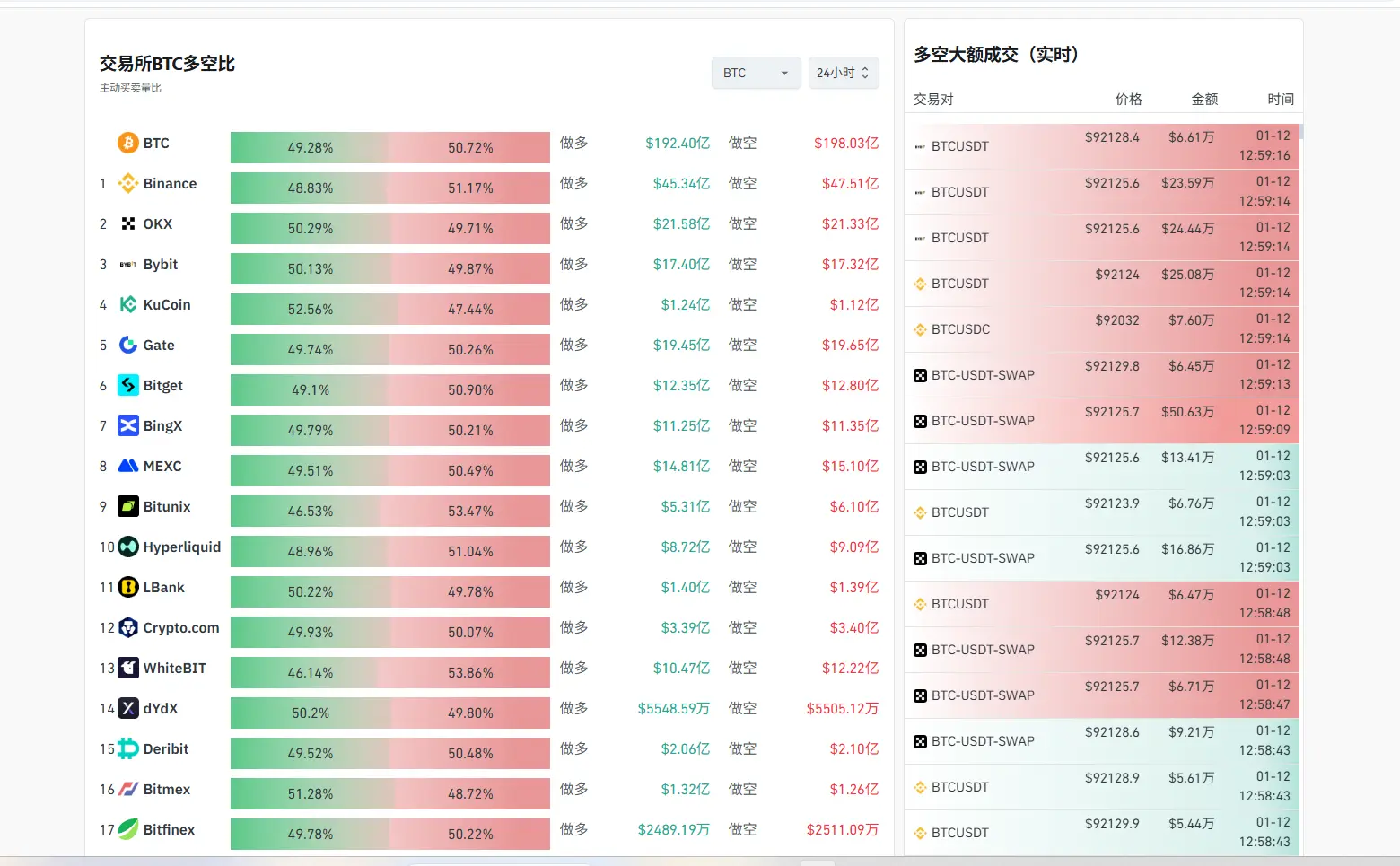Click the orange BTC coin icon
The image size is (1400, 866).
[128, 143]
